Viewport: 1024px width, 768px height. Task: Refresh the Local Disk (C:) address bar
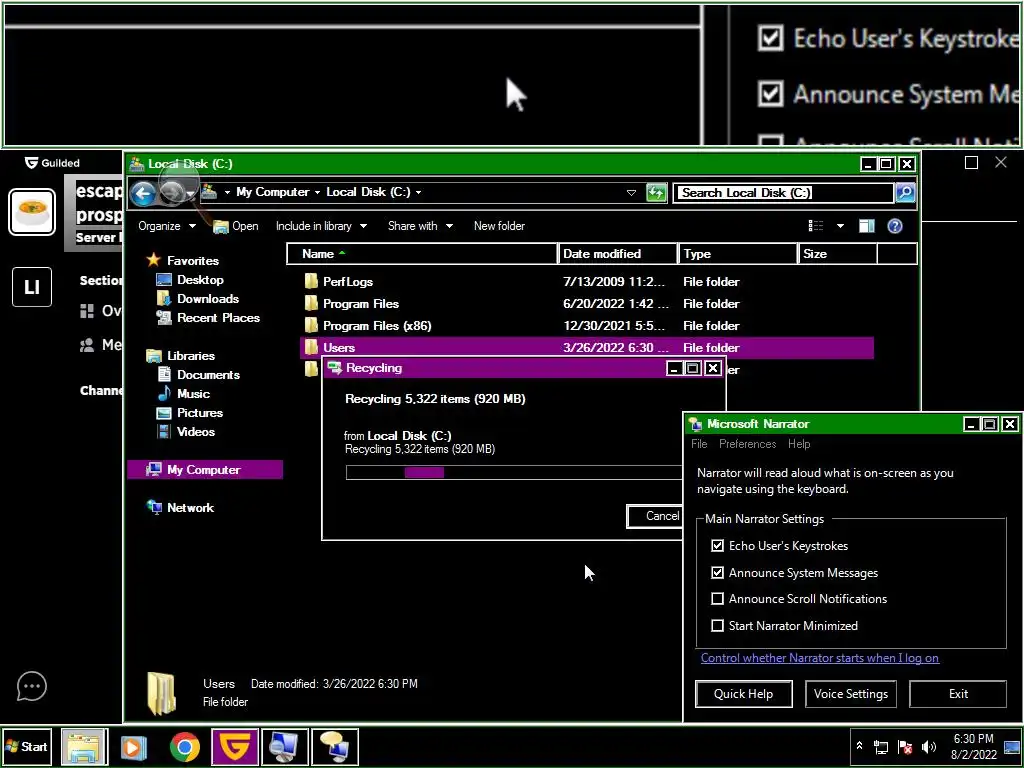(656, 193)
